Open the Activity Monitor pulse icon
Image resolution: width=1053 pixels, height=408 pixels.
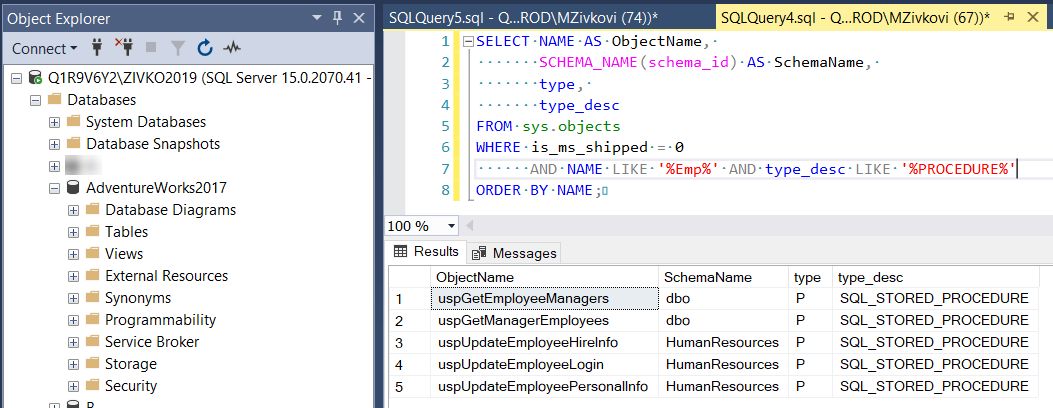click(x=232, y=48)
